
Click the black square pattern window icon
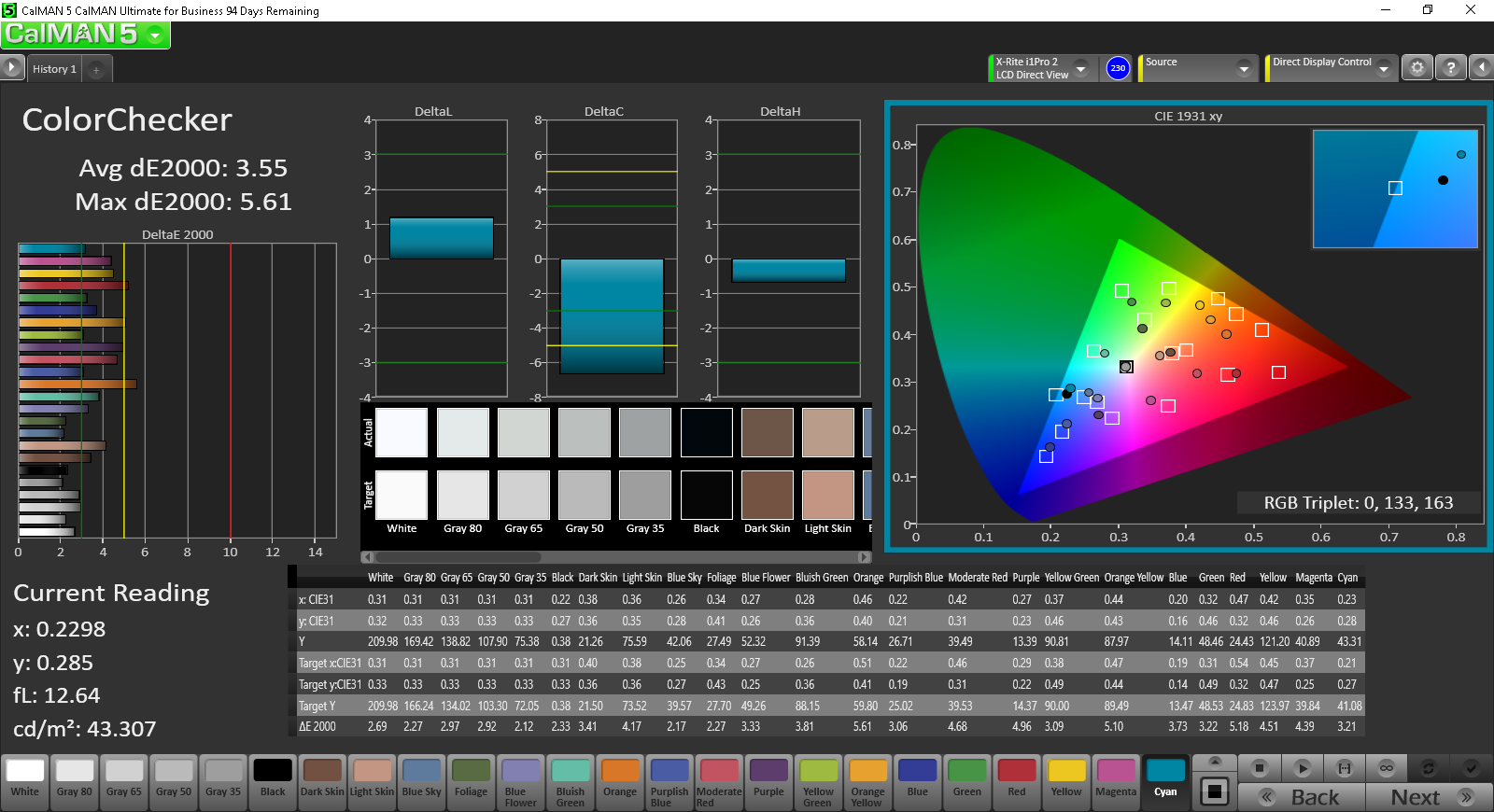[1214, 791]
